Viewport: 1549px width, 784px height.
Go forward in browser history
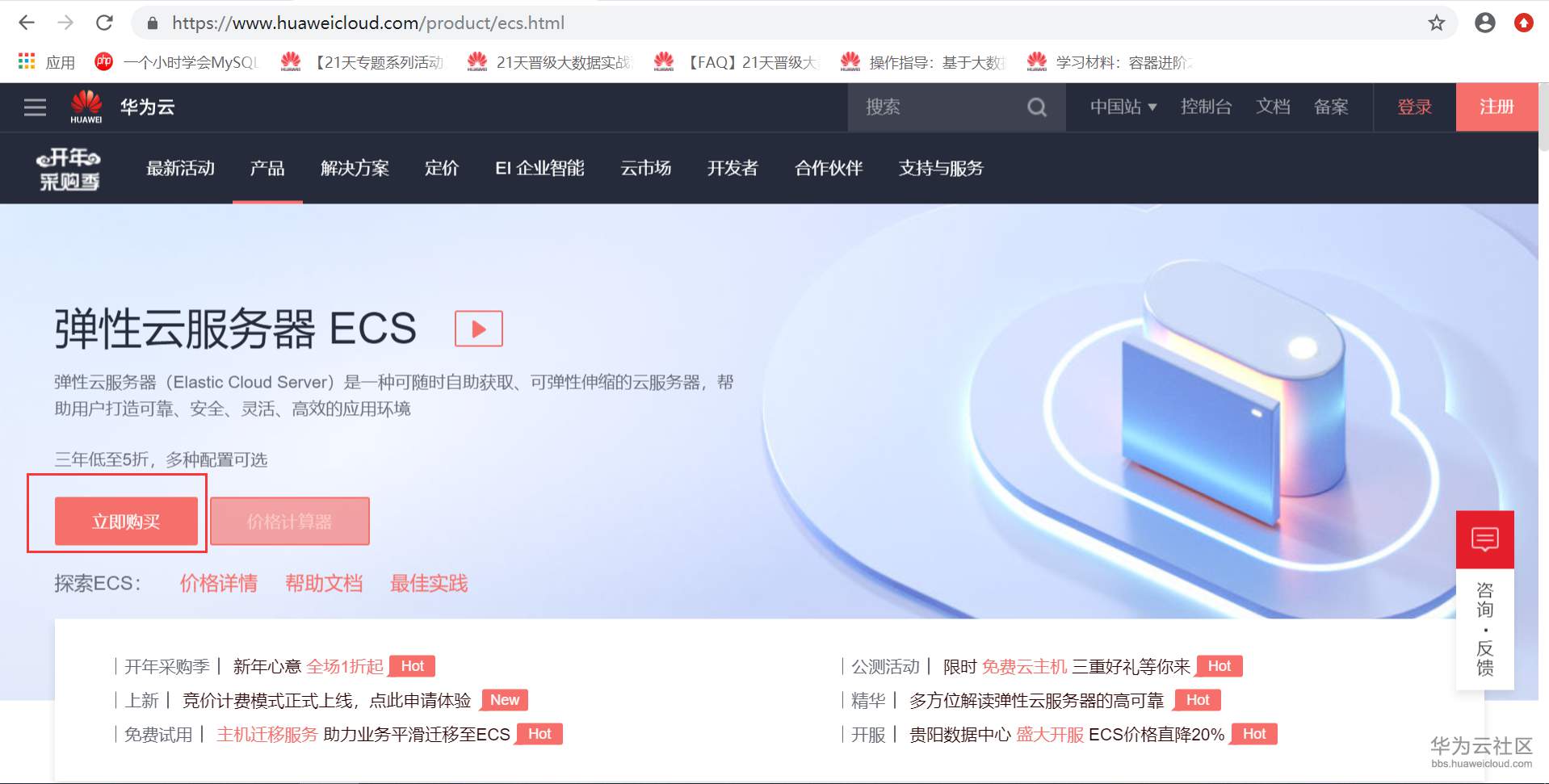[65, 23]
